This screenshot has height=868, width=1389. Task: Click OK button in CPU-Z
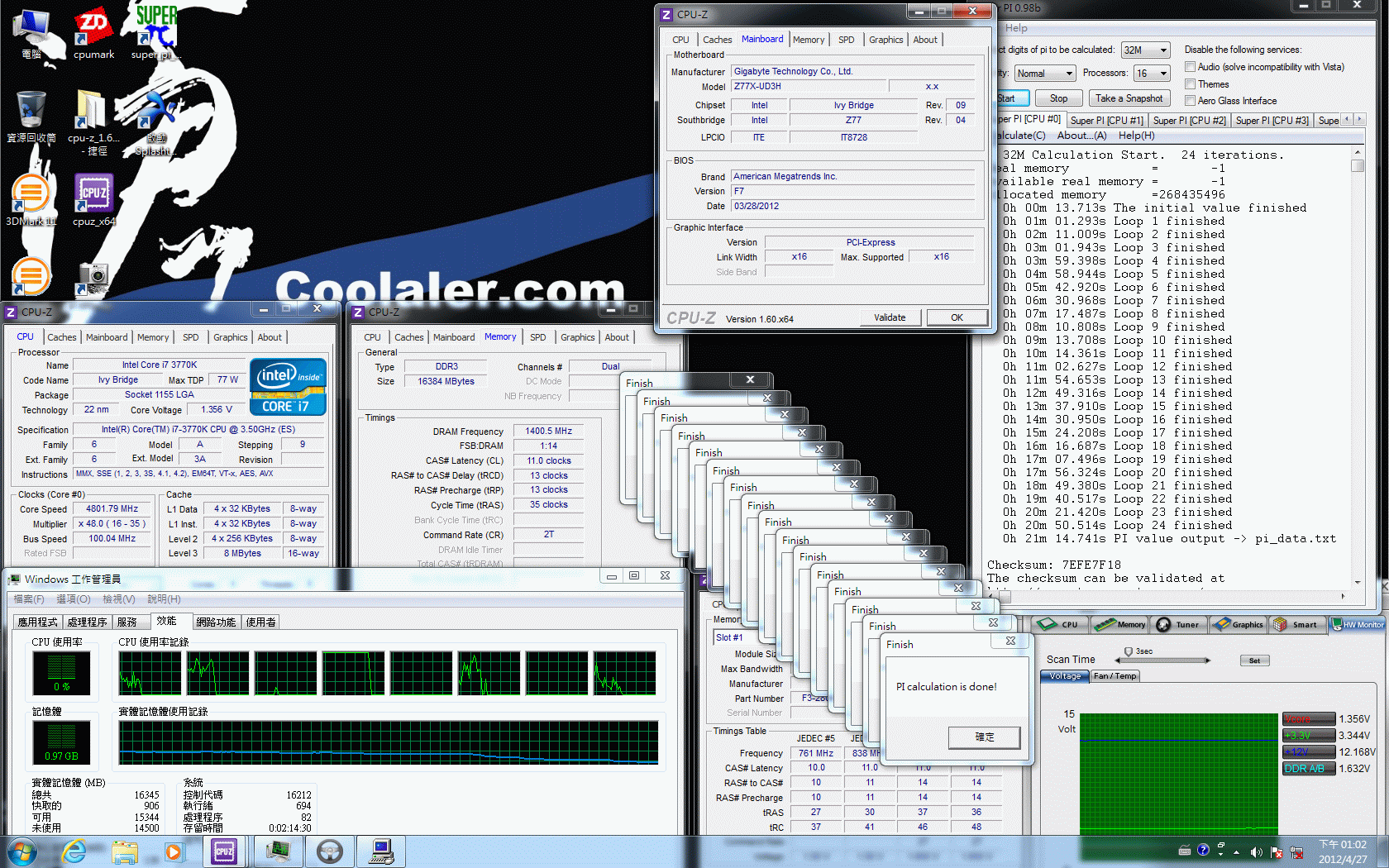coord(957,317)
